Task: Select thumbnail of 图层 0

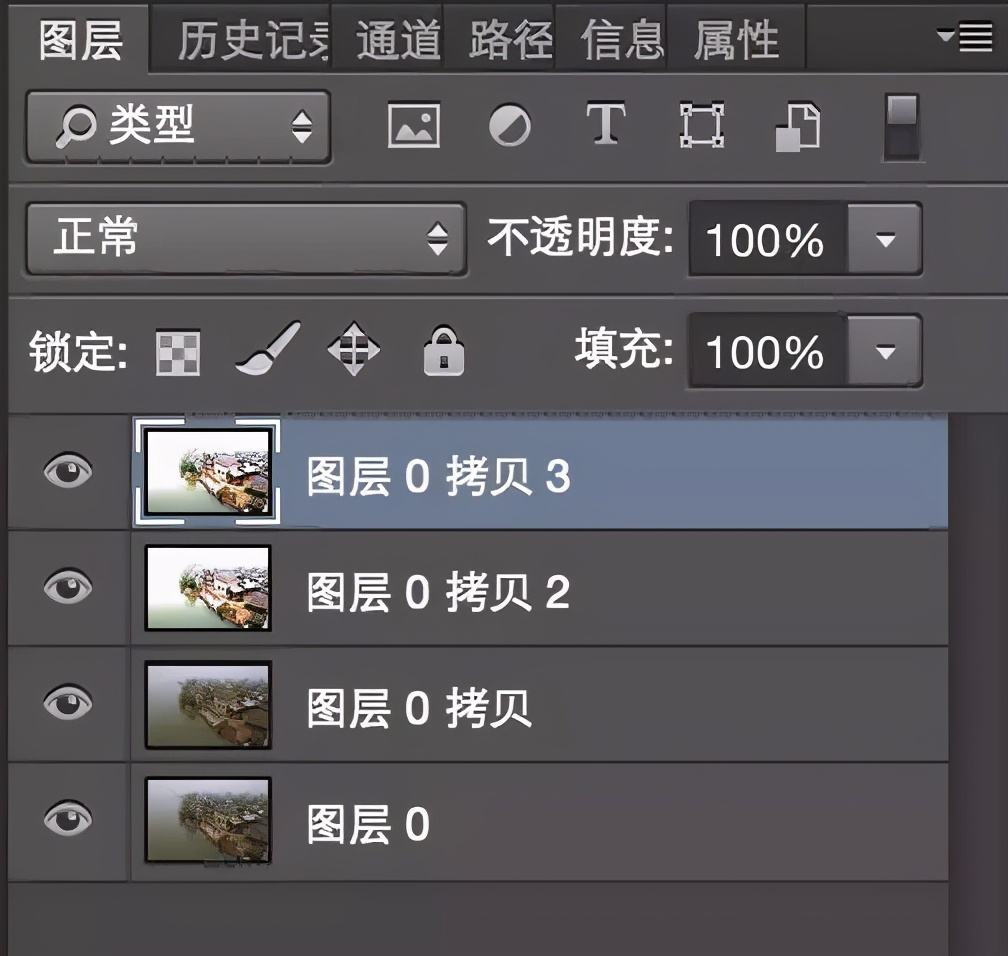Action: tap(208, 820)
